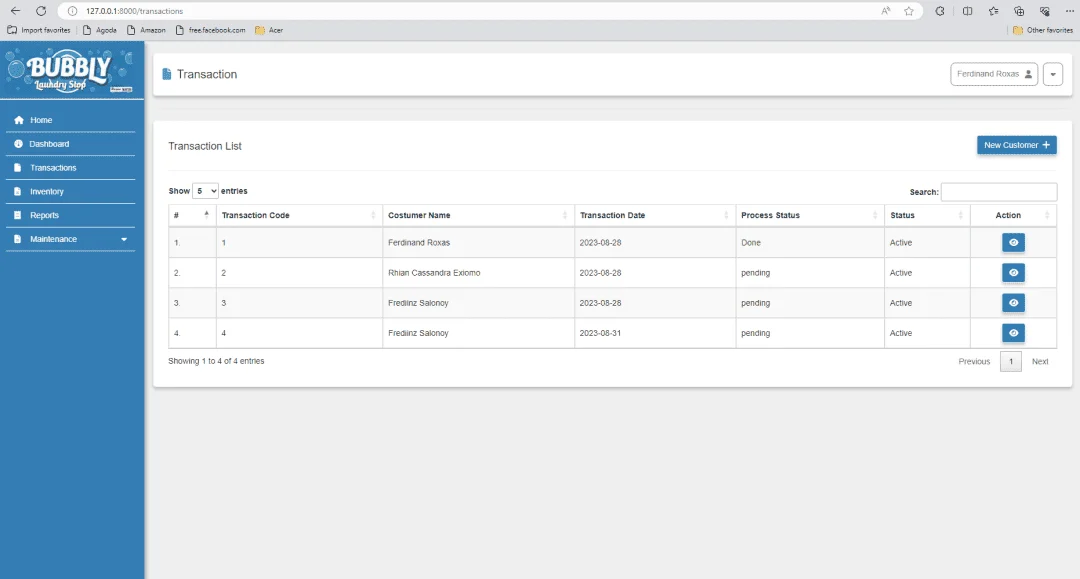Image resolution: width=1080 pixels, height=579 pixels.
Task: Click the site info icon in address bar
Action: click(x=72, y=11)
